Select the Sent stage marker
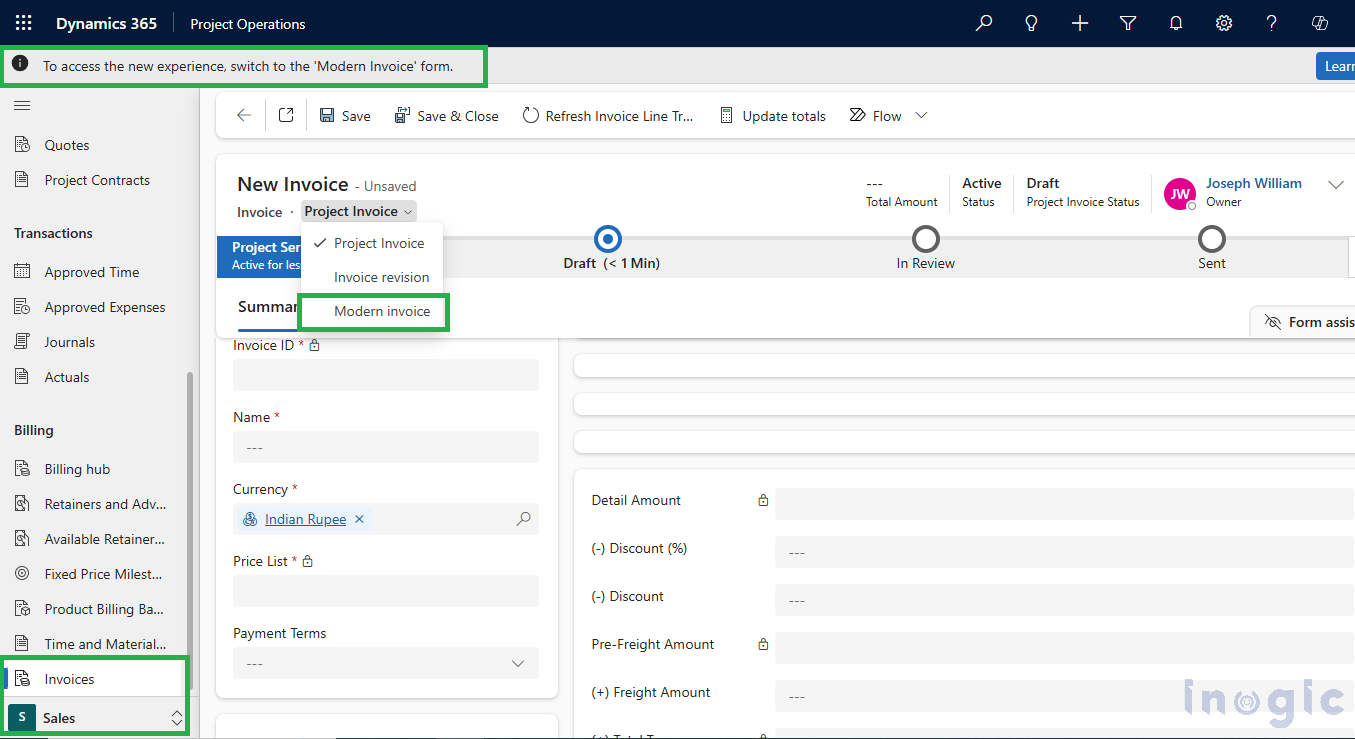Image resolution: width=1355 pixels, height=739 pixels. (x=1211, y=240)
